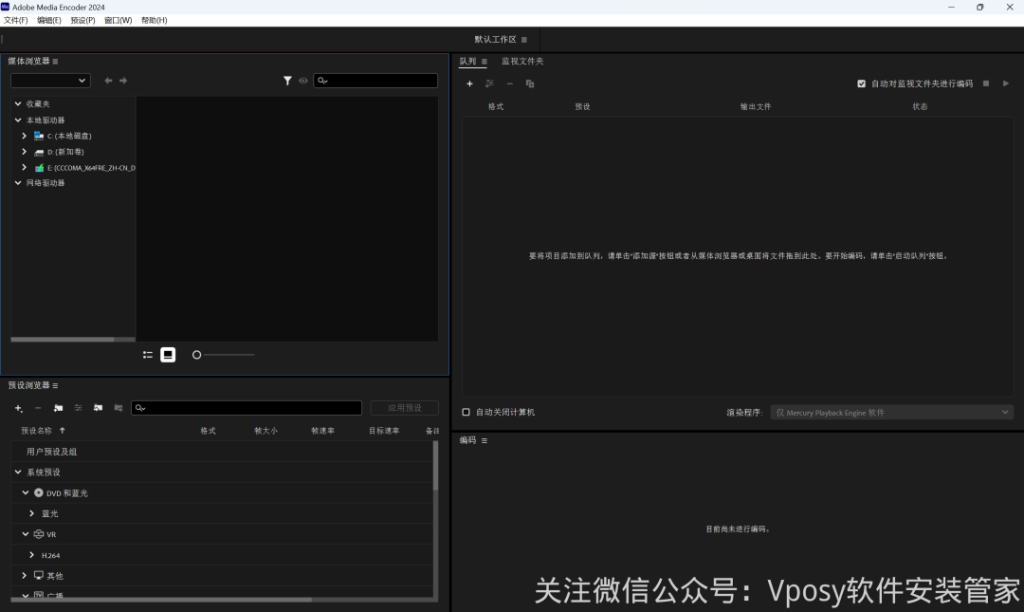Click the import presets icon
1024x612 pixels.
click(98, 408)
